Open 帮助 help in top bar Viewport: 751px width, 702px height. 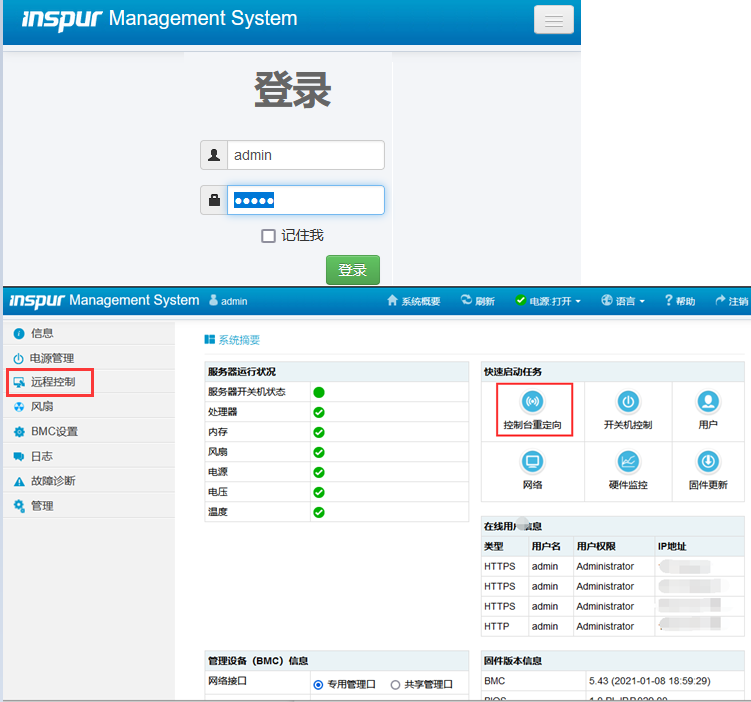680,301
